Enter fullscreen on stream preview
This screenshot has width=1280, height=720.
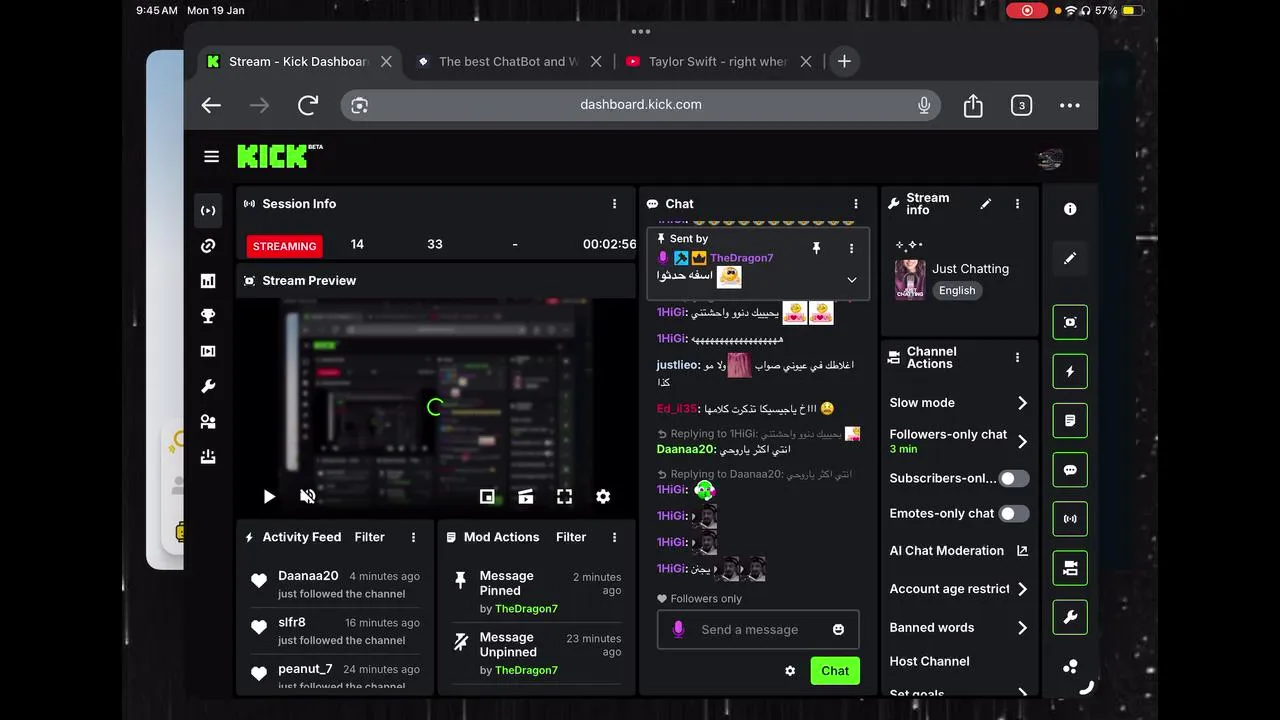click(x=564, y=496)
